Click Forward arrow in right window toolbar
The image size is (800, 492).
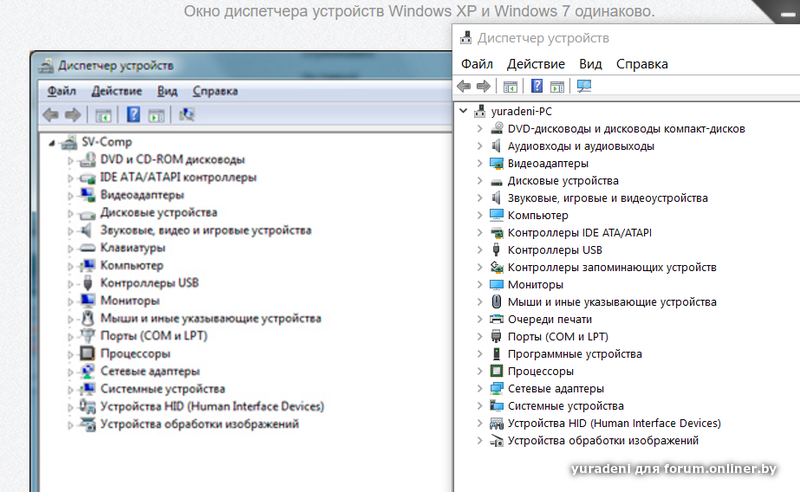pyautogui.click(x=483, y=86)
